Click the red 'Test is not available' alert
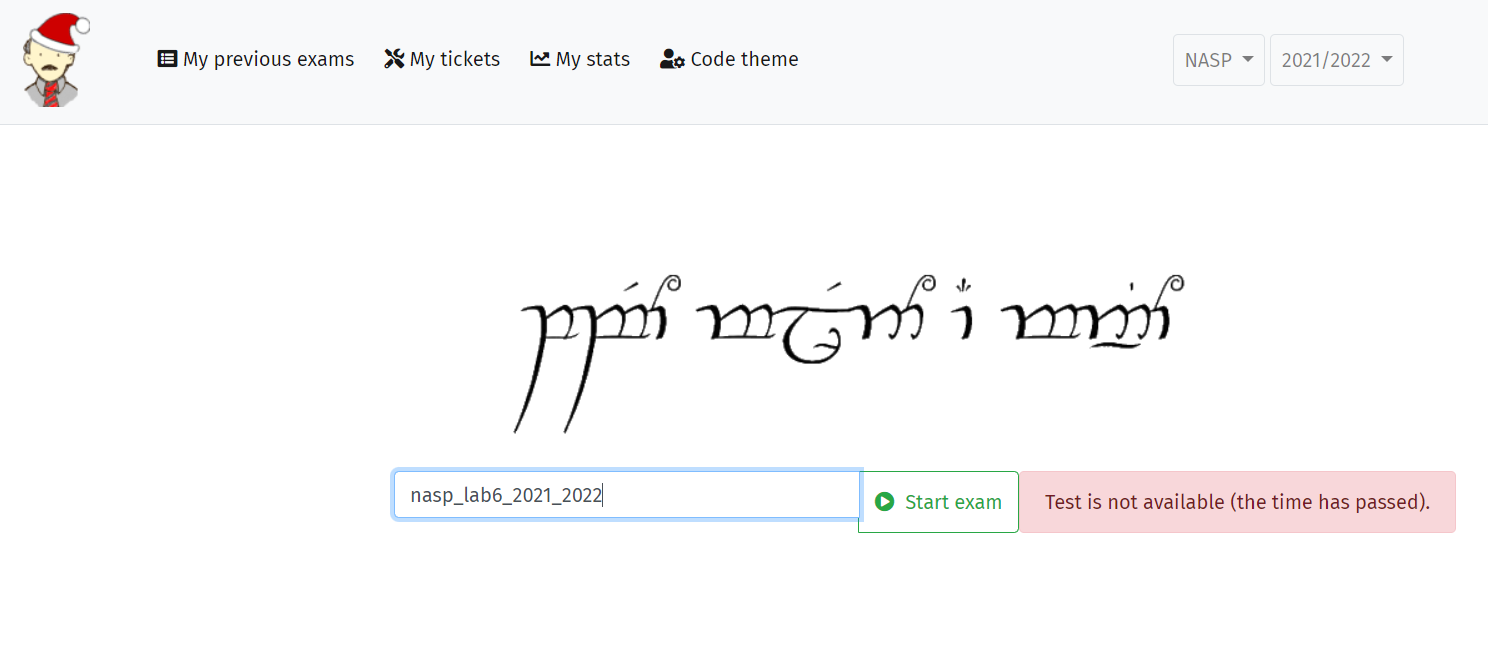The width and height of the screenshot is (1488, 671). [1238, 502]
